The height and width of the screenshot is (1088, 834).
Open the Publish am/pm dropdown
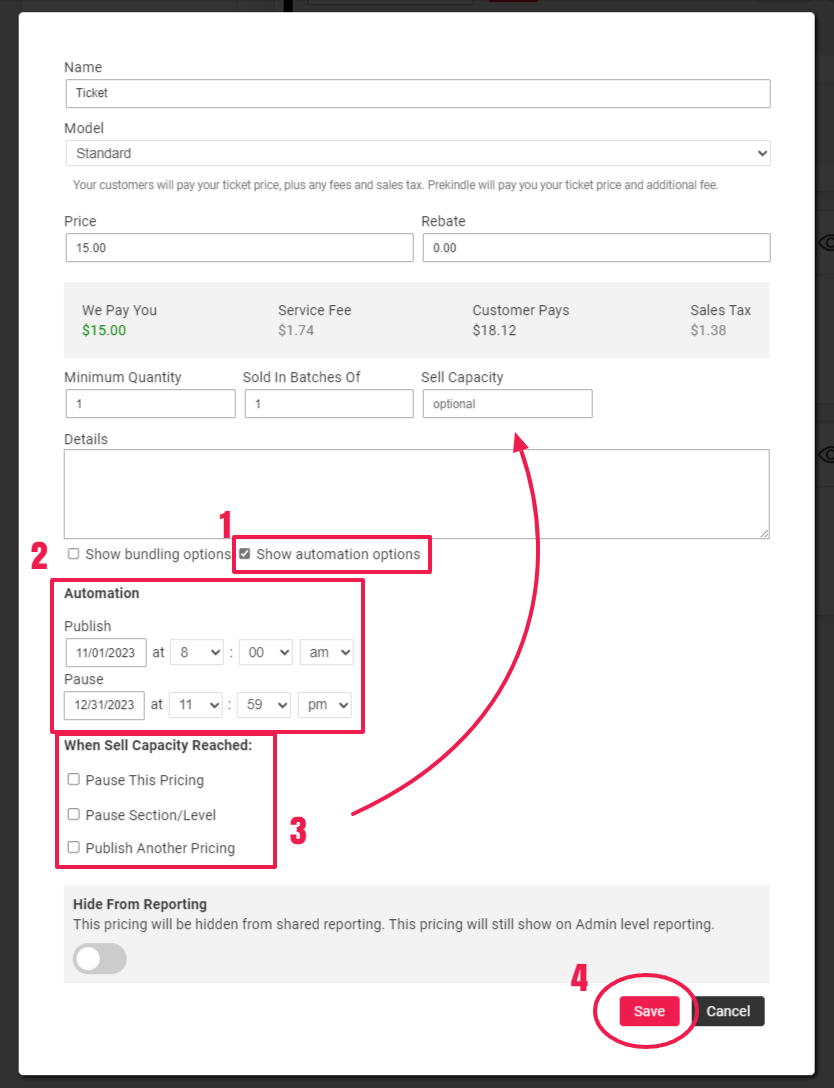pos(326,652)
